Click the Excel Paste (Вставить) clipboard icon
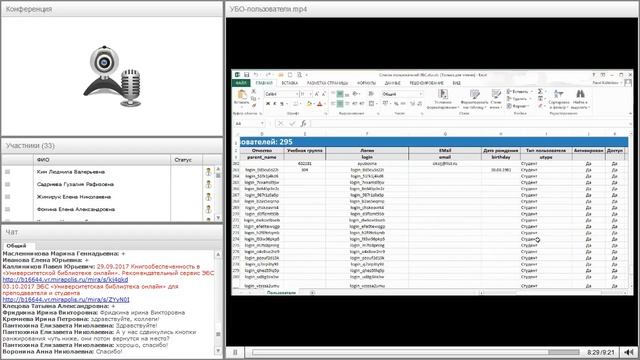 coord(242,95)
